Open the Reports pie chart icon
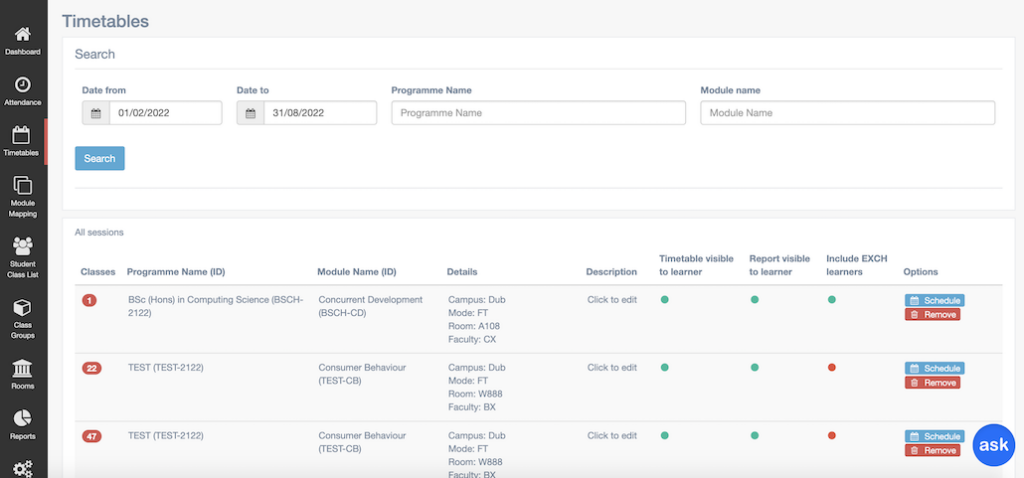The height and width of the screenshot is (478, 1024). [22, 418]
